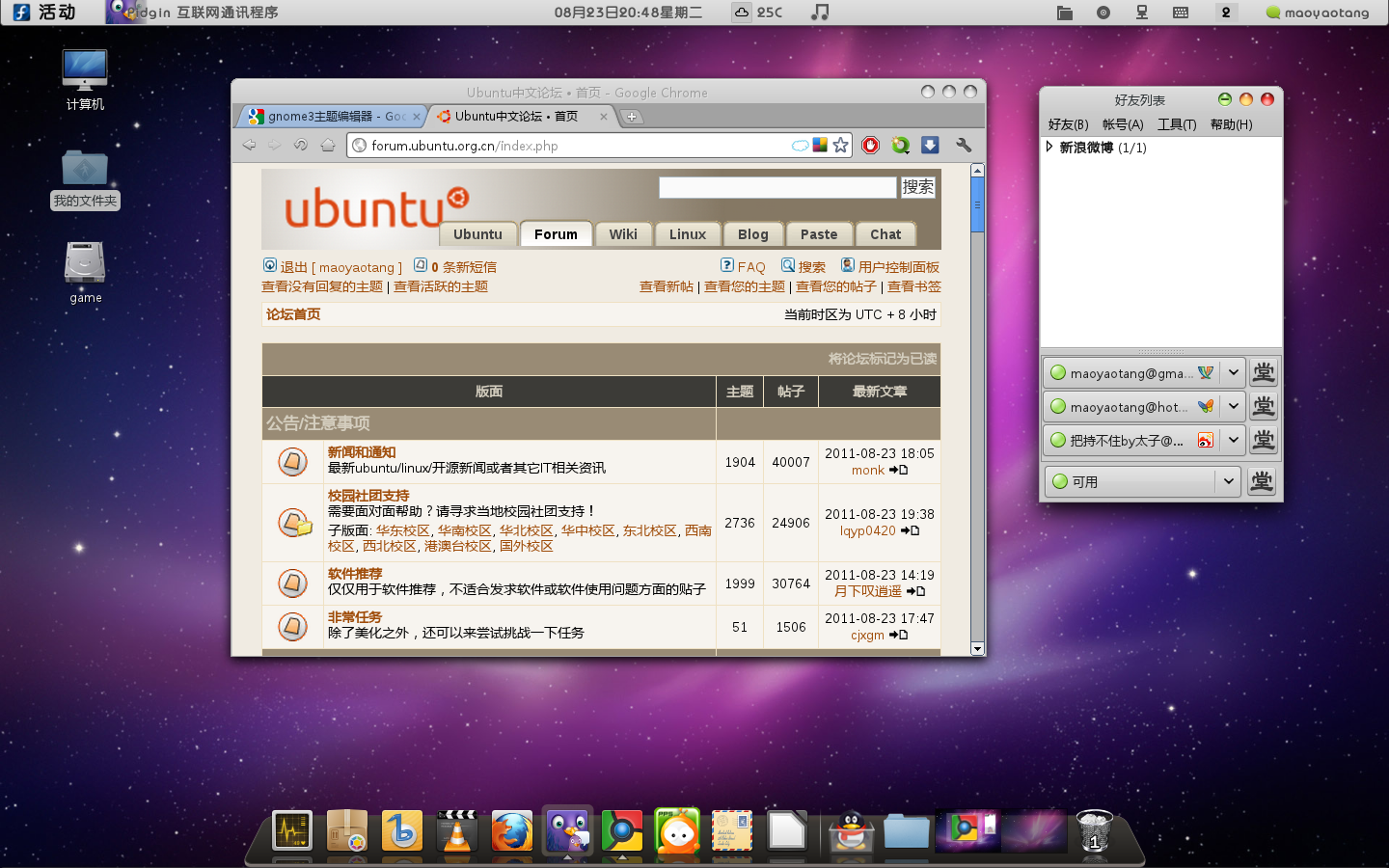Click the Chrome icon in dock
The image size is (1389, 868).
tap(622, 829)
